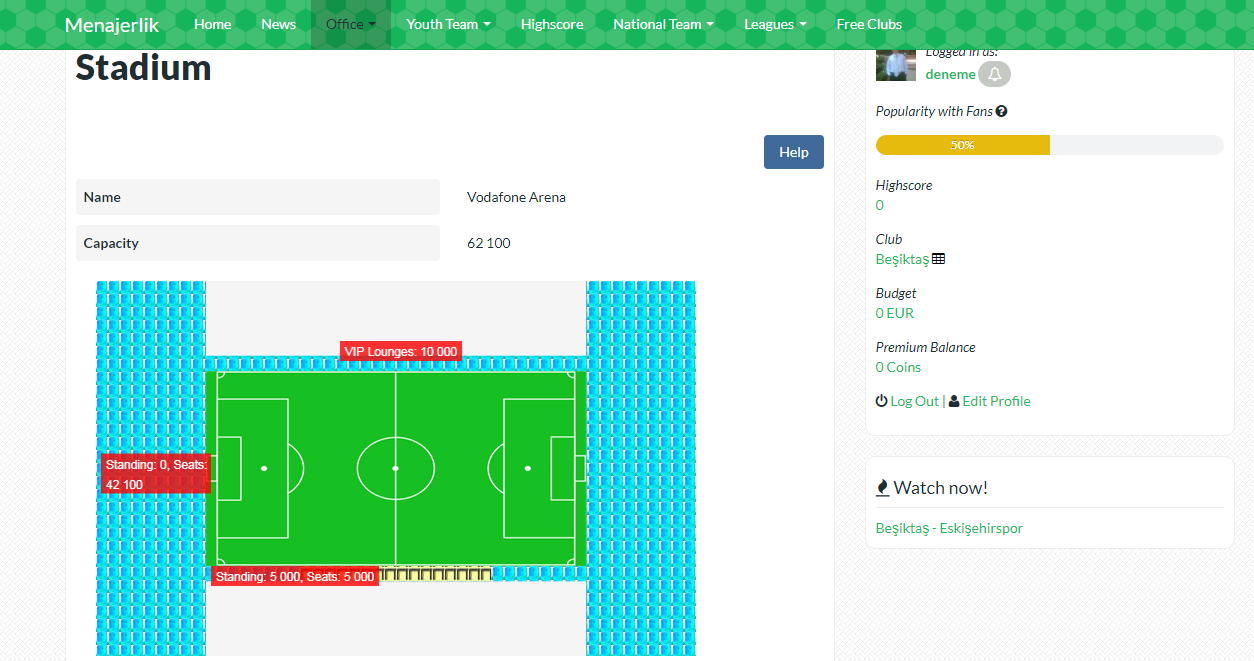Click the user profile avatar picture
This screenshot has width=1254, height=661.
895,65
